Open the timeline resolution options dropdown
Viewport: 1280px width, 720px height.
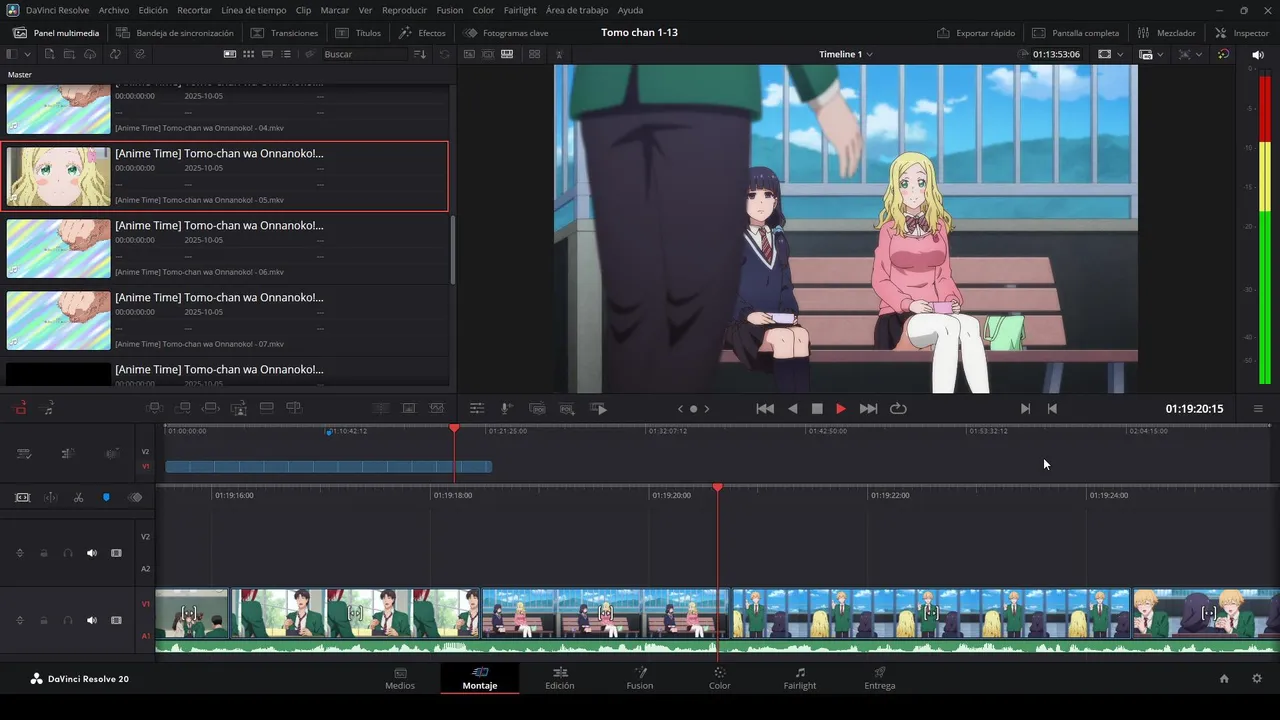coord(1151,54)
